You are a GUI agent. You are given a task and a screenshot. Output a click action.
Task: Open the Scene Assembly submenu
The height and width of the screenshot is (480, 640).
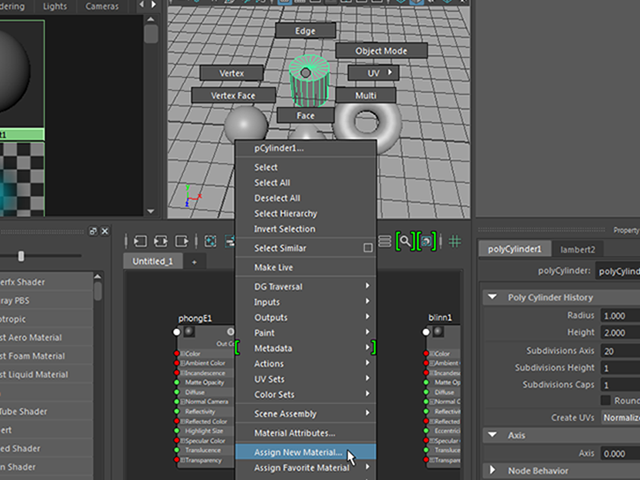point(305,414)
